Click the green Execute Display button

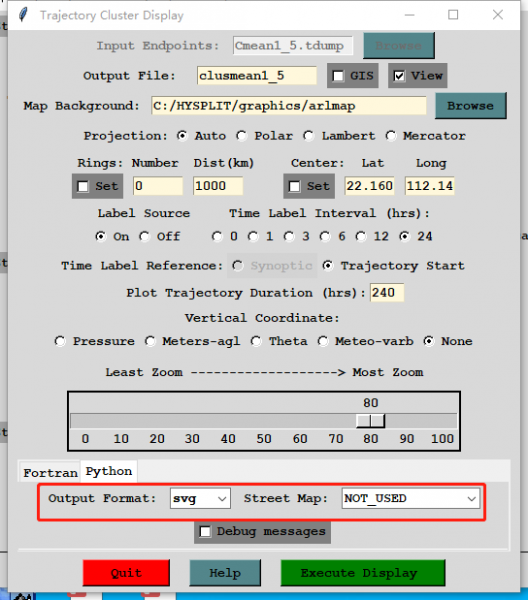coord(363,573)
